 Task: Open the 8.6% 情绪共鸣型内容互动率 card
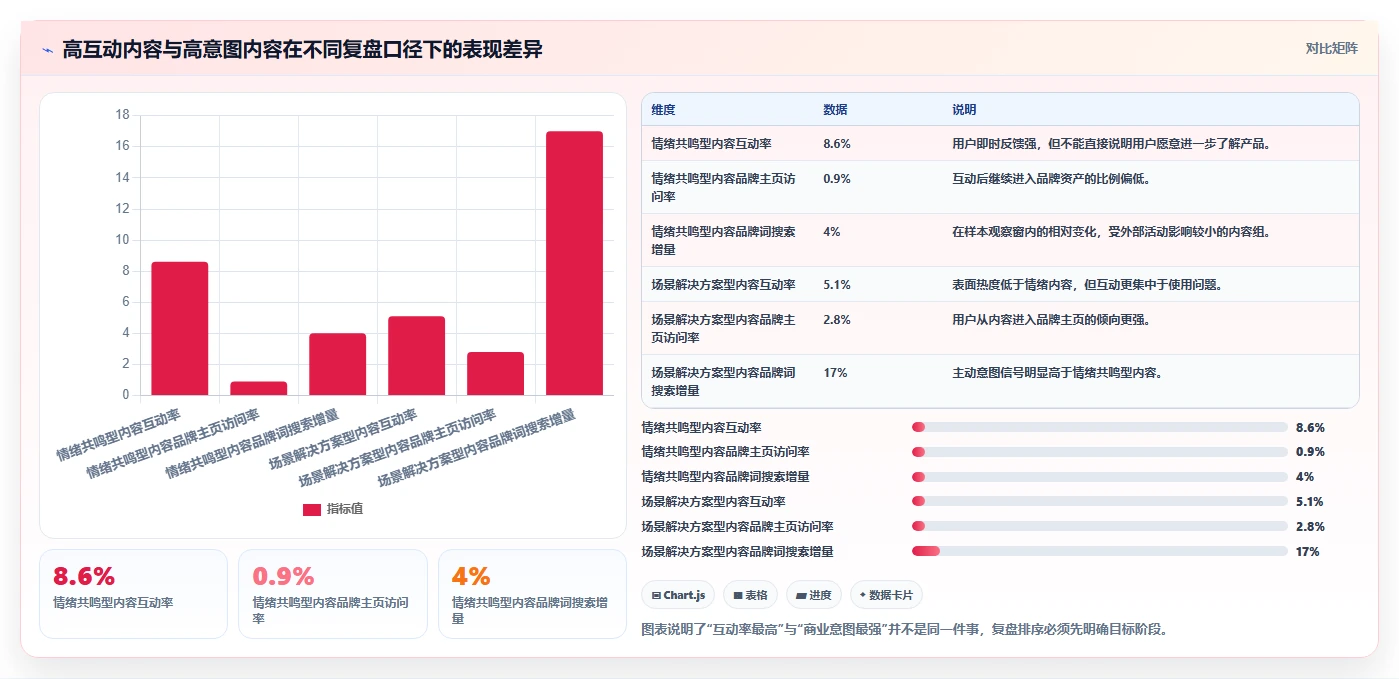pos(133,593)
